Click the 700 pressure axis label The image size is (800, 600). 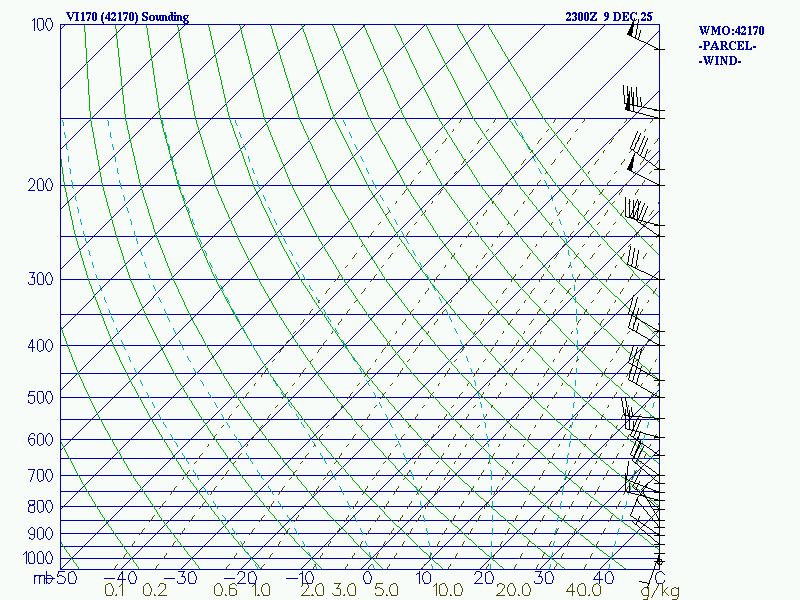click(41, 476)
